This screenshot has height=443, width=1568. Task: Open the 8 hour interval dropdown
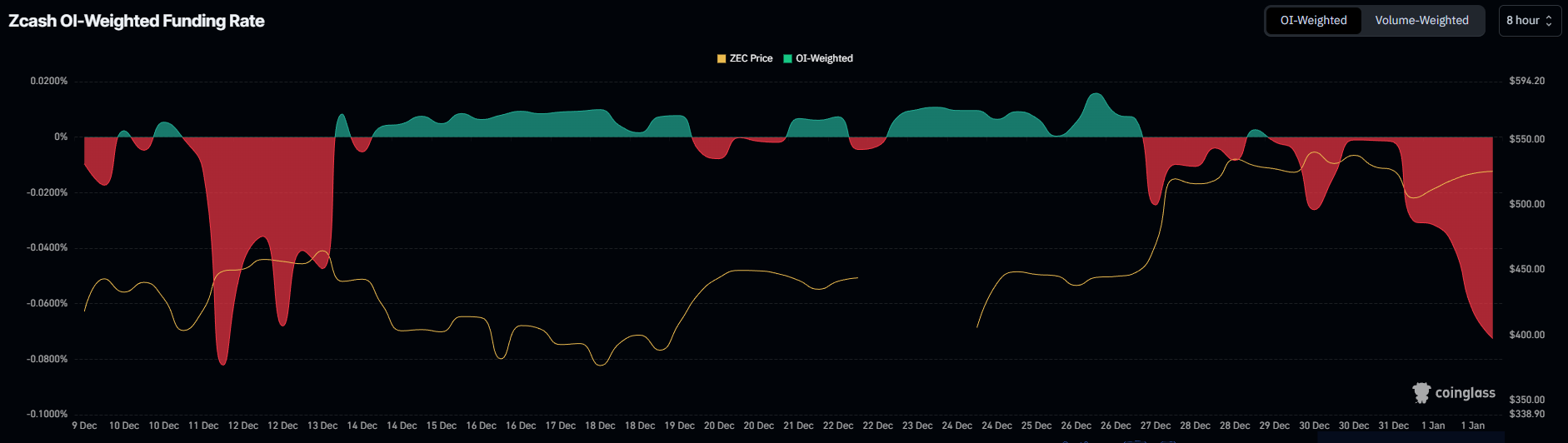1529,21
